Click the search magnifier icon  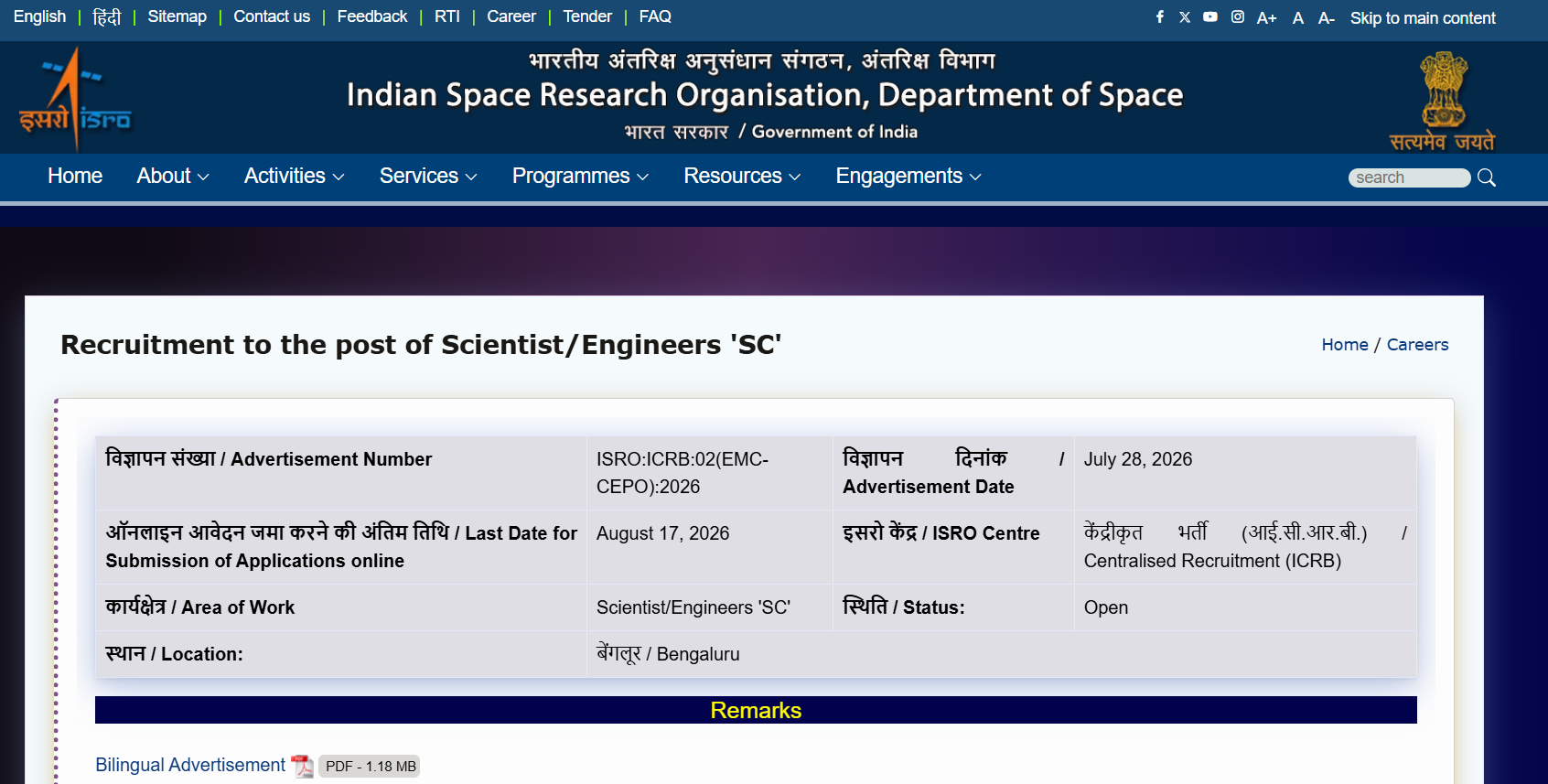tap(1487, 177)
